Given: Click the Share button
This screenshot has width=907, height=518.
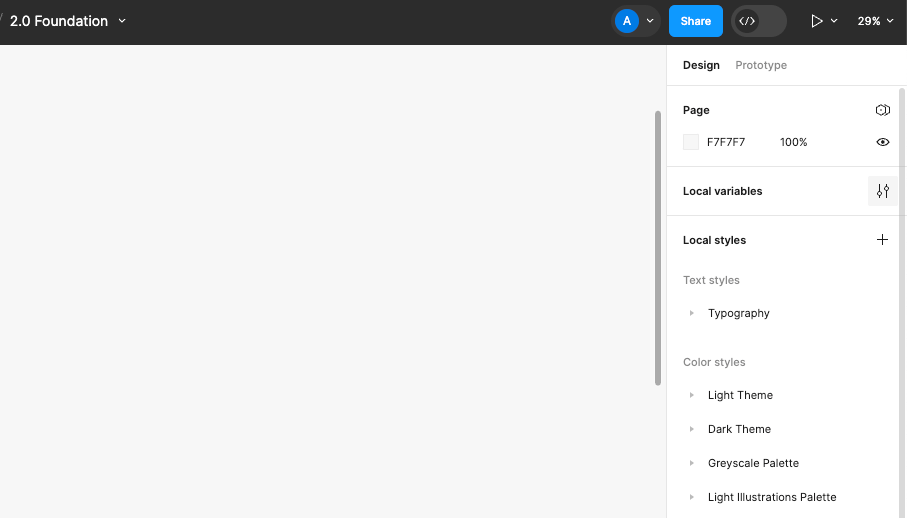Looking at the screenshot, I should [695, 21].
